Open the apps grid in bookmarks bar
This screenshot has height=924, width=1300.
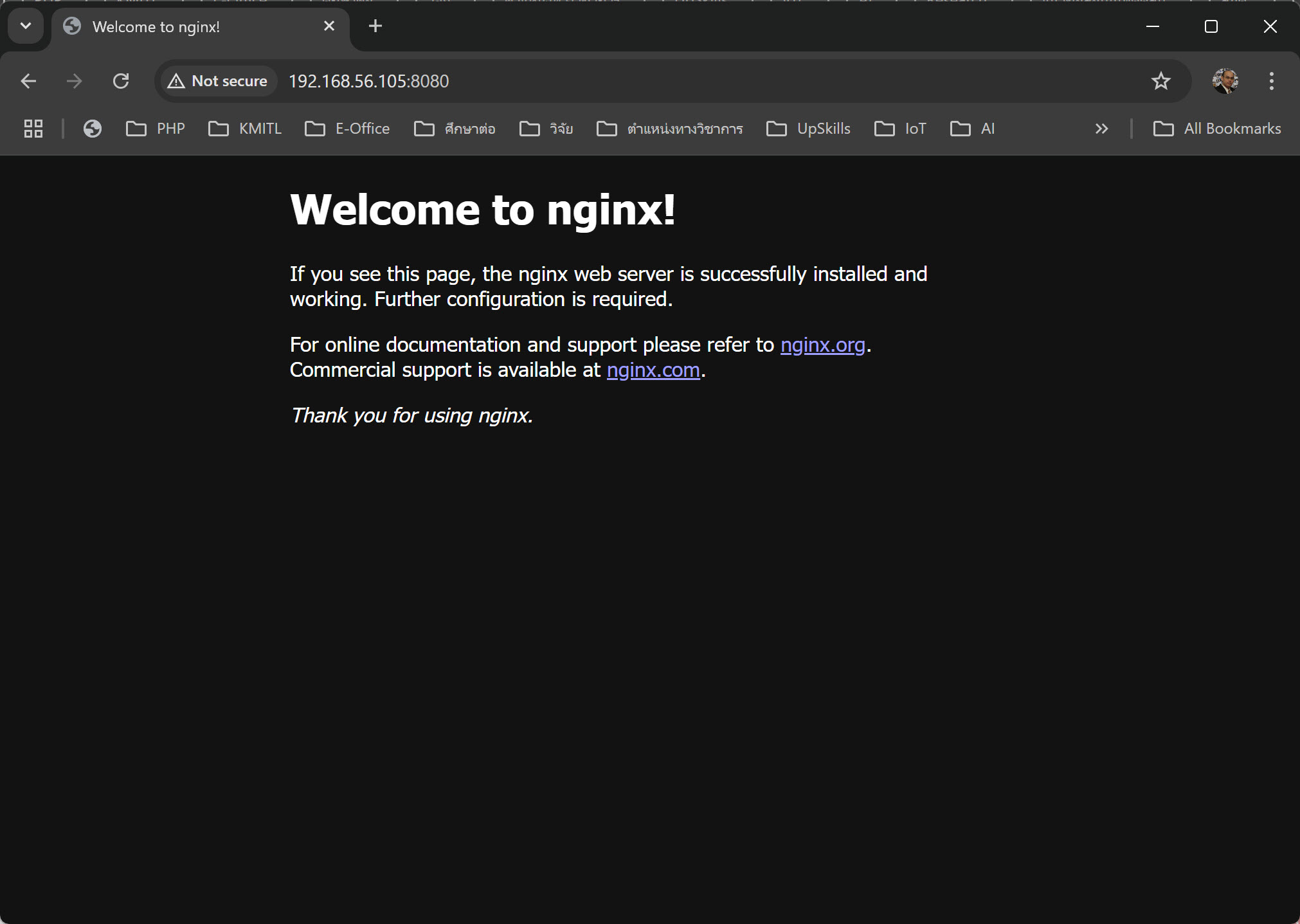point(33,129)
